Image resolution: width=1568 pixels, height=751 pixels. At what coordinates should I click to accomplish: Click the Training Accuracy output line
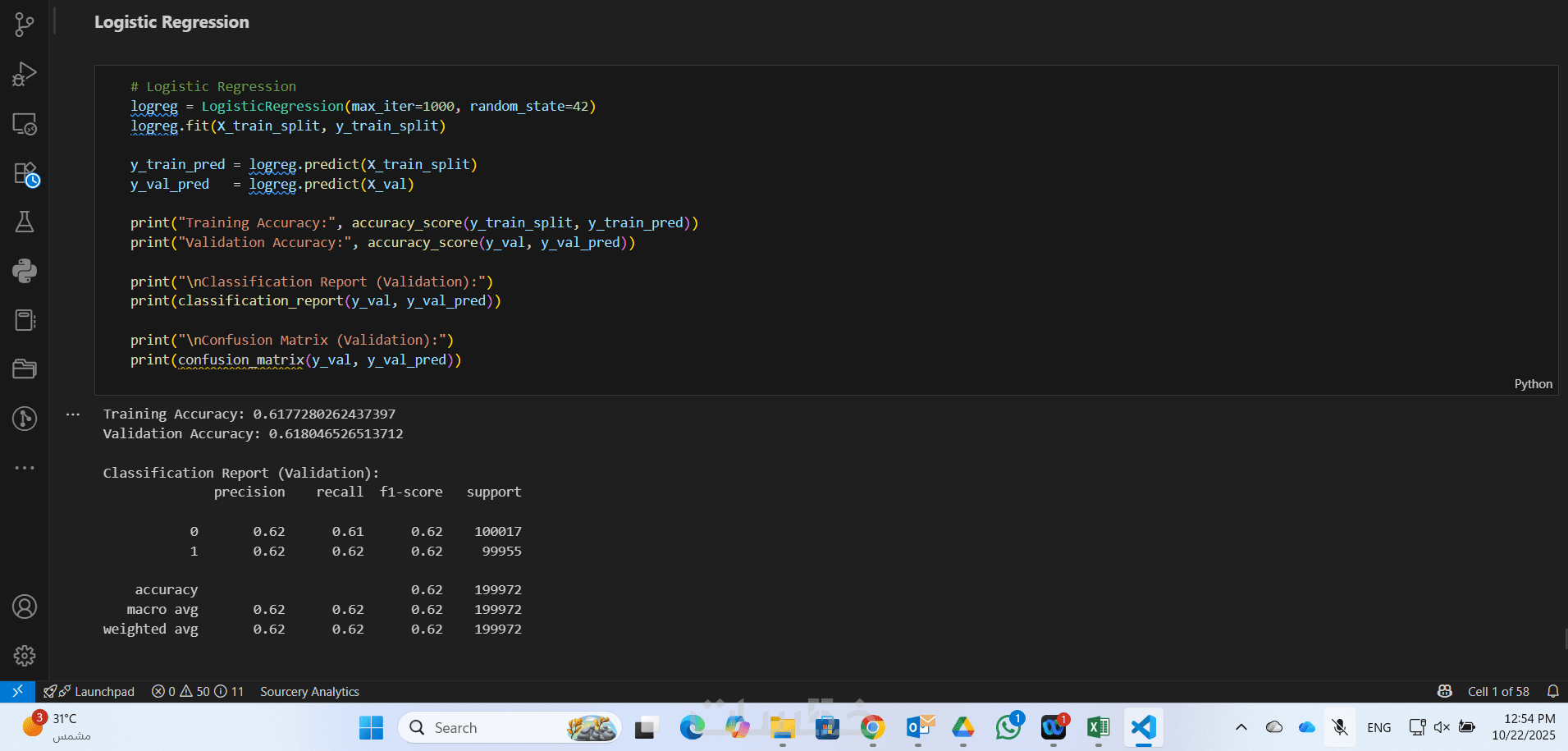coord(249,414)
